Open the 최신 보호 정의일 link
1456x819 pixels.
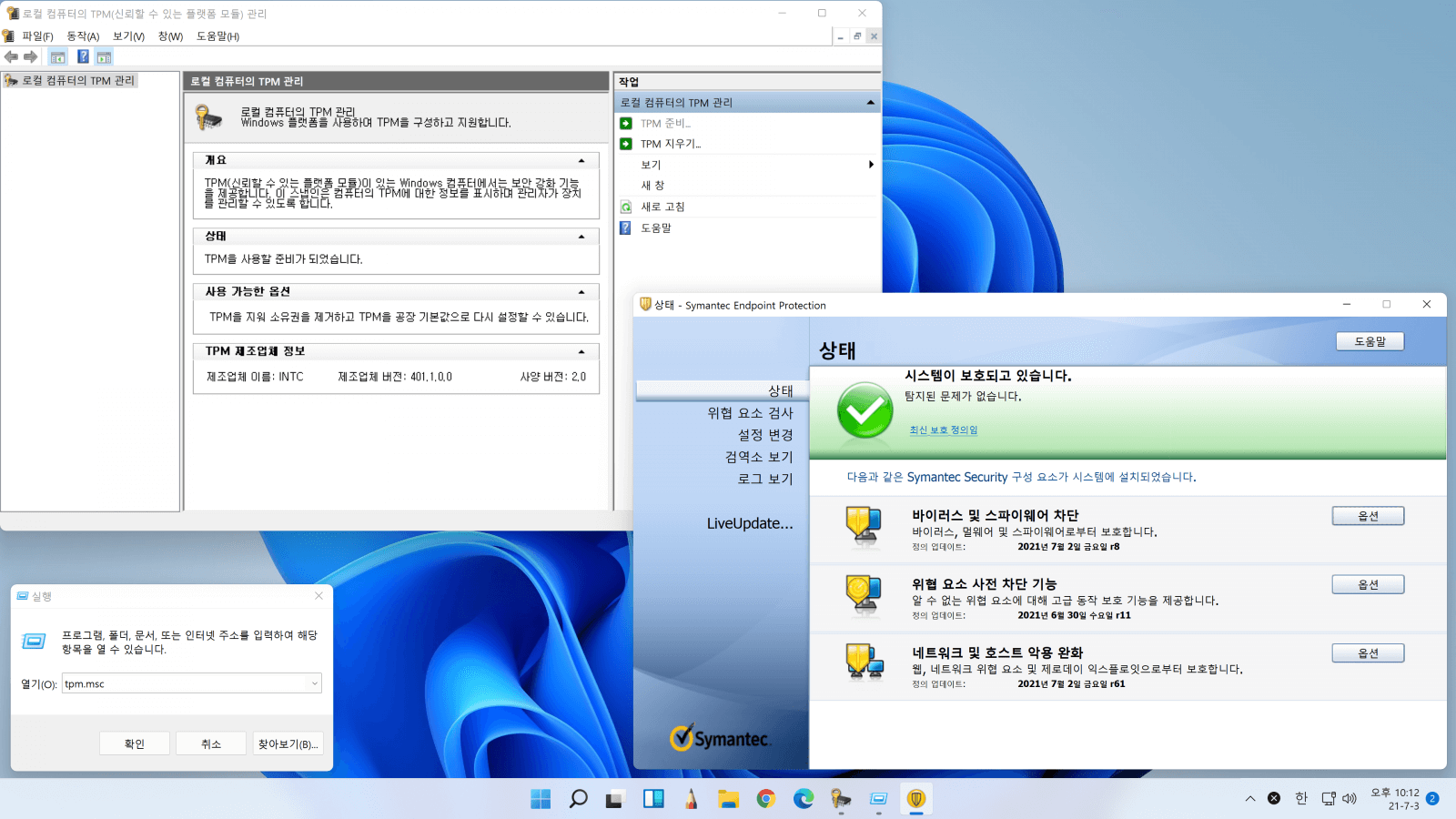(x=943, y=430)
